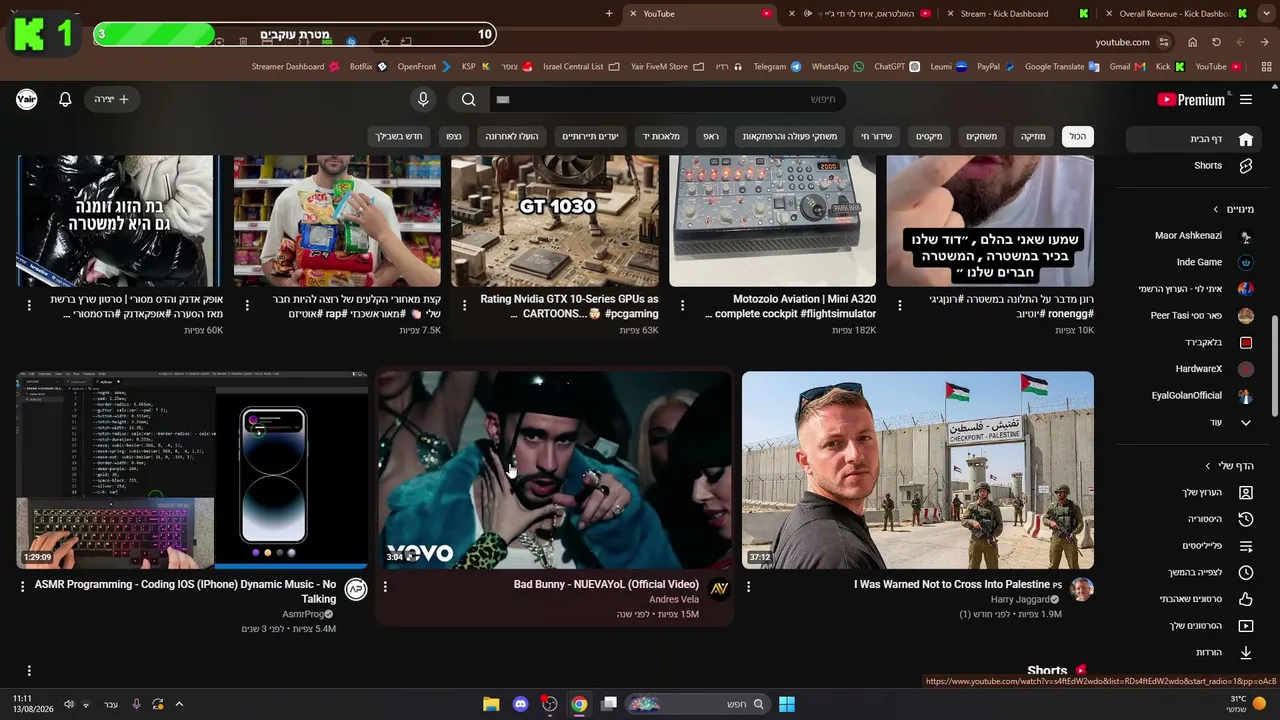Click the YouTube search input field
This screenshot has width=1280, height=720.
coord(667,99)
